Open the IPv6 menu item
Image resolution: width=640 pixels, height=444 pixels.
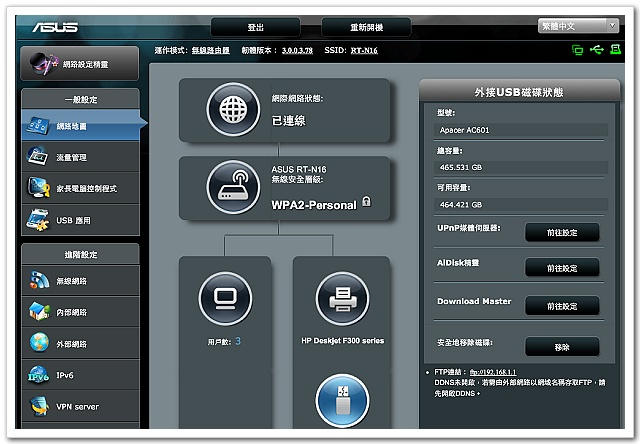point(81,375)
